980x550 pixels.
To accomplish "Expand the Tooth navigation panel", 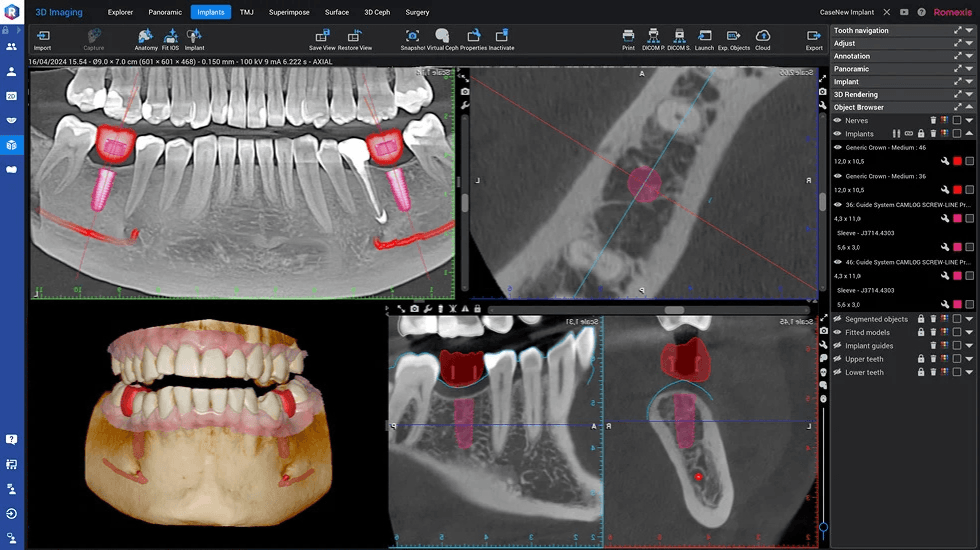I will 969,30.
